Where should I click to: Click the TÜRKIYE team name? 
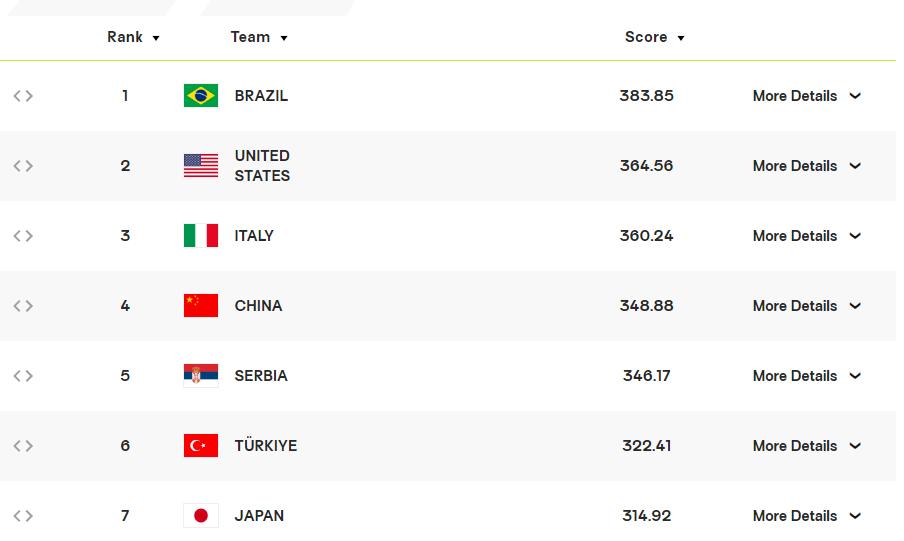pyautogui.click(x=265, y=446)
